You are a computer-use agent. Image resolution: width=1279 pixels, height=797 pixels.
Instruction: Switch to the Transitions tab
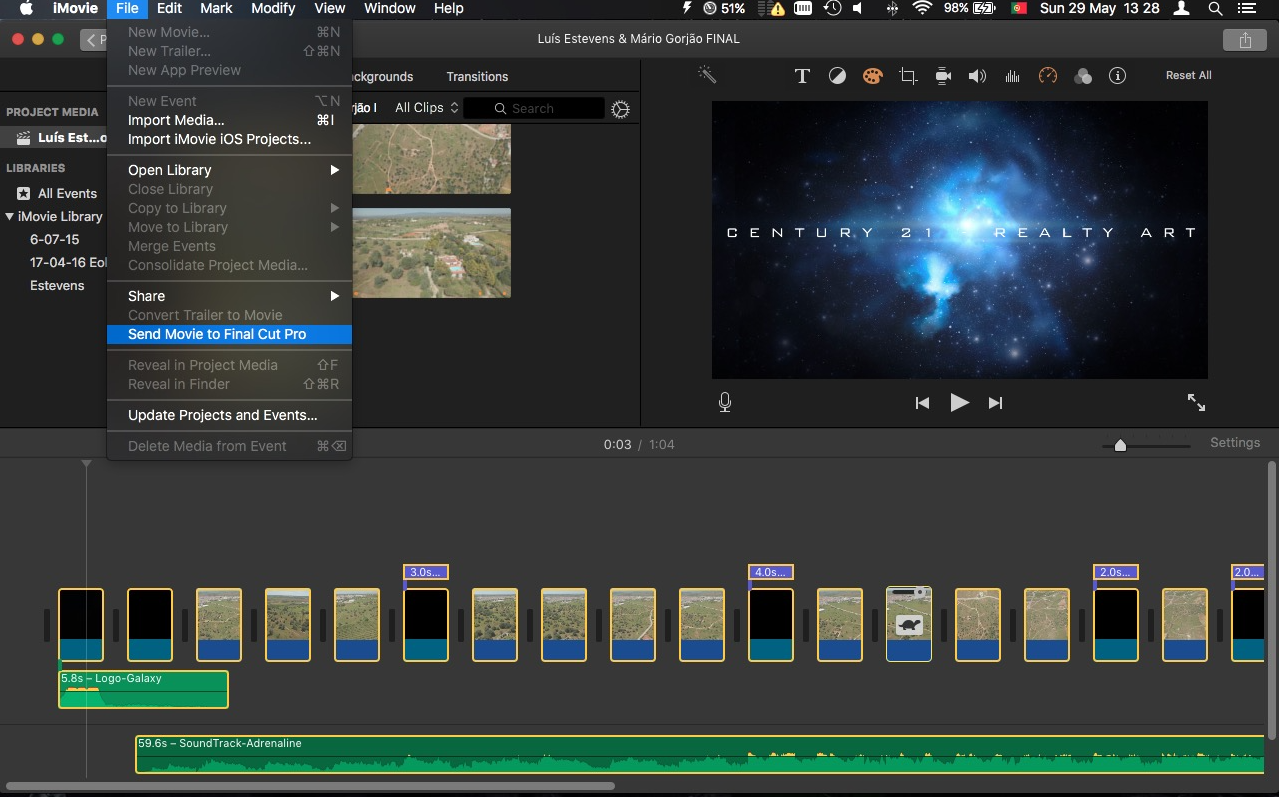[x=477, y=77]
